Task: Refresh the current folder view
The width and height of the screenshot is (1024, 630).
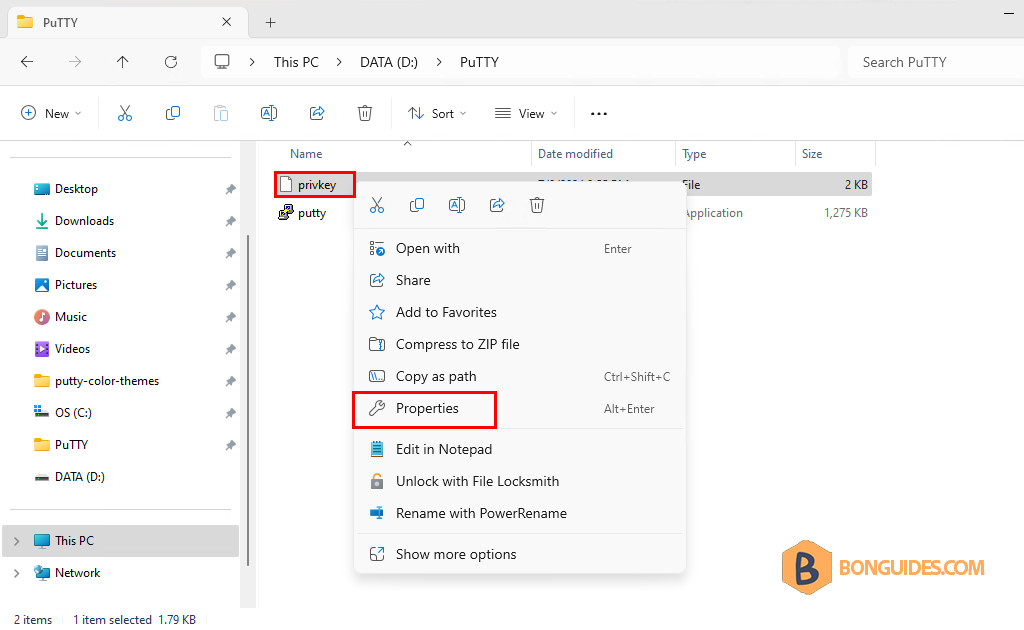Action: click(x=171, y=62)
